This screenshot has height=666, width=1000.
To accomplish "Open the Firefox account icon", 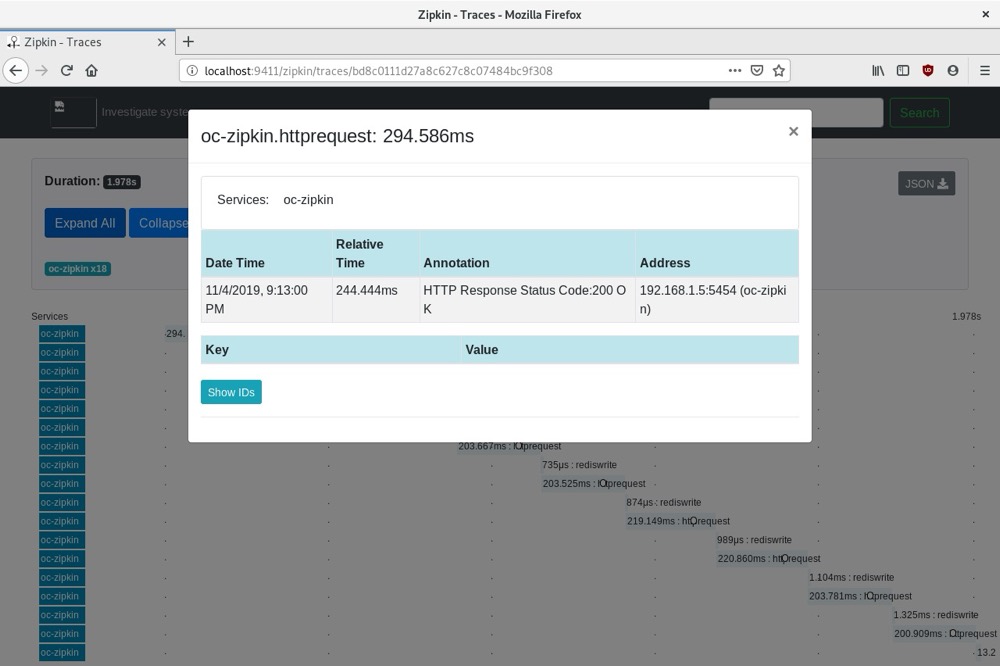I will pos(953,71).
